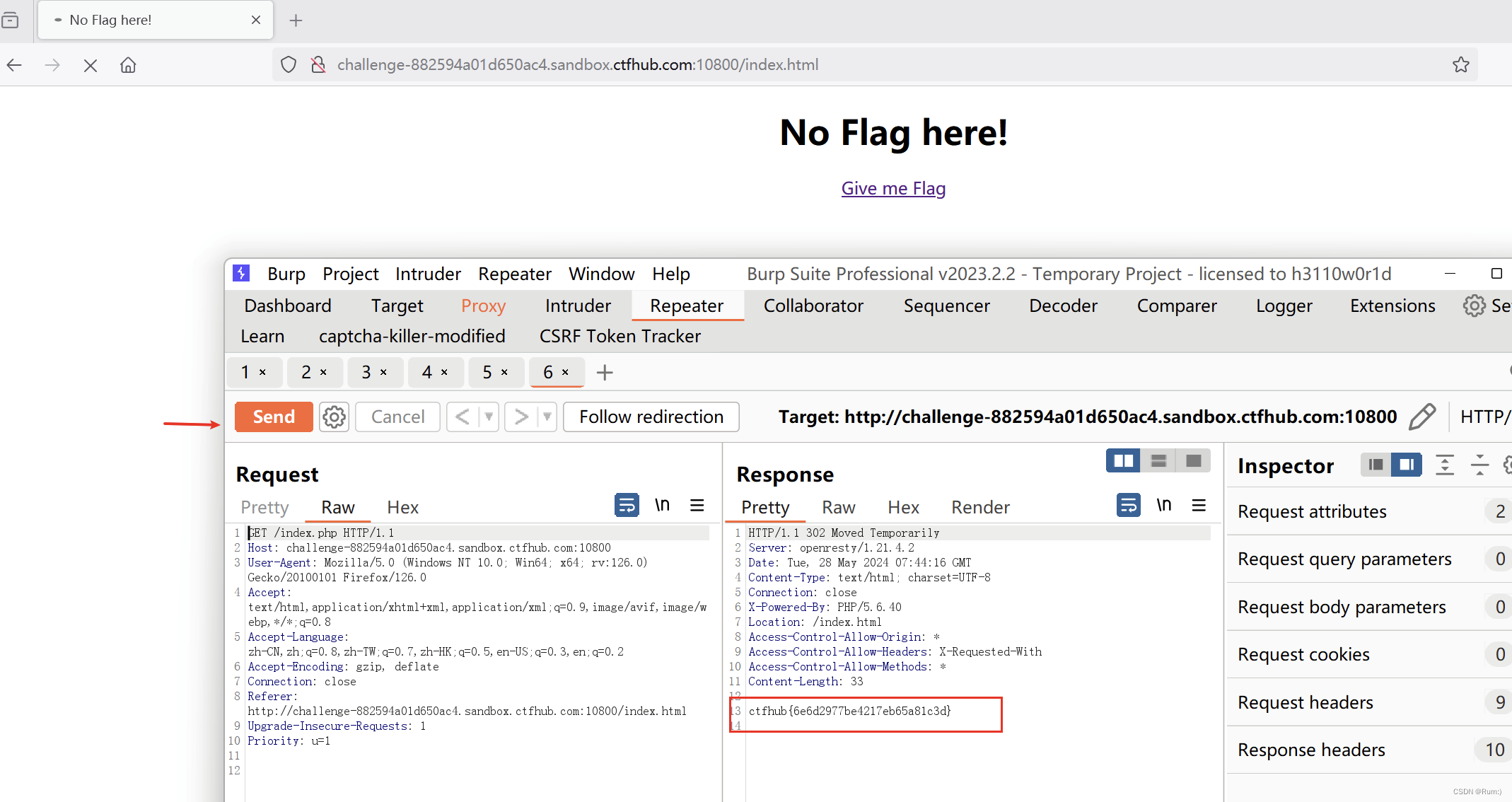The image size is (1512, 802).
Task: Switch to the Decoder tab
Action: 1063,306
